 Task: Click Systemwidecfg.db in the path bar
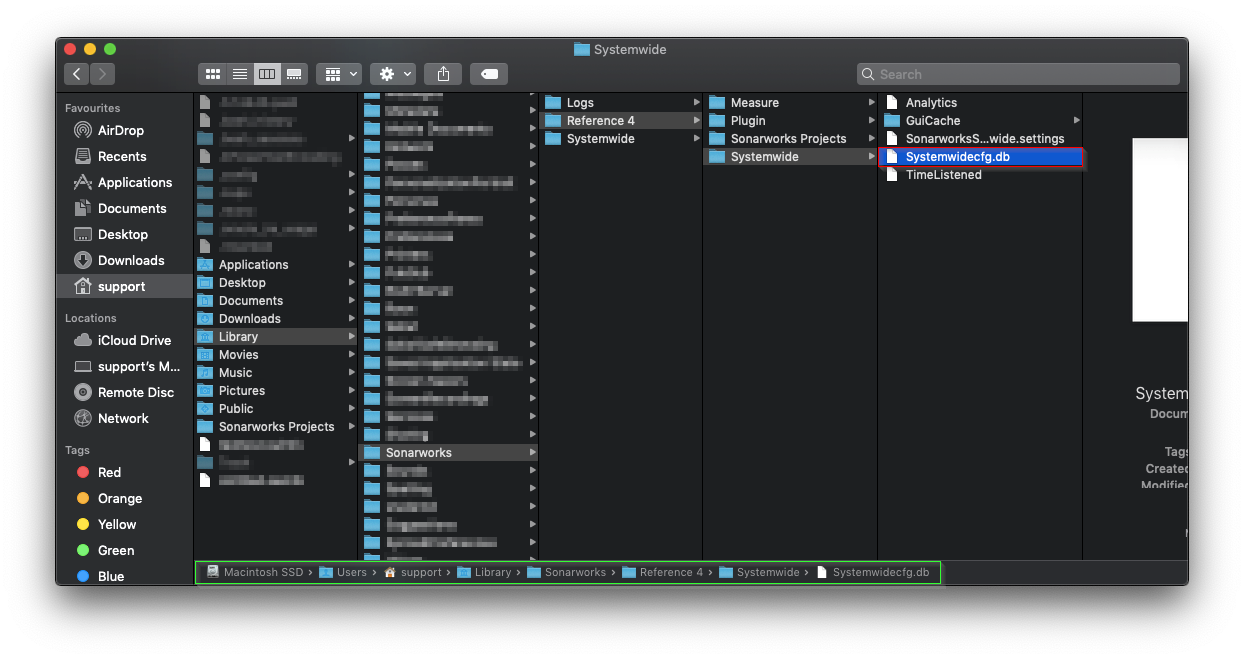[872, 572]
